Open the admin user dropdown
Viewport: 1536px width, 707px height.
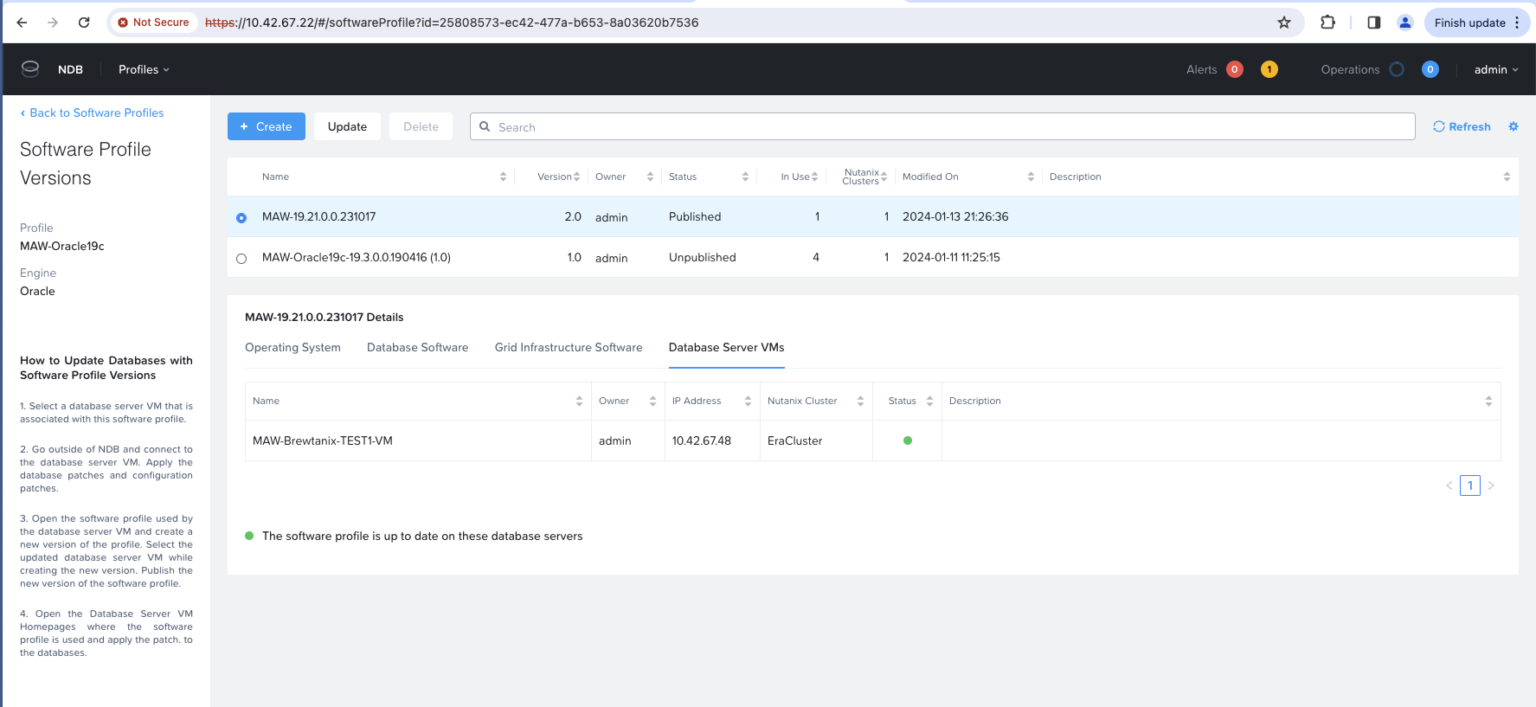click(x=1496, y=69)
